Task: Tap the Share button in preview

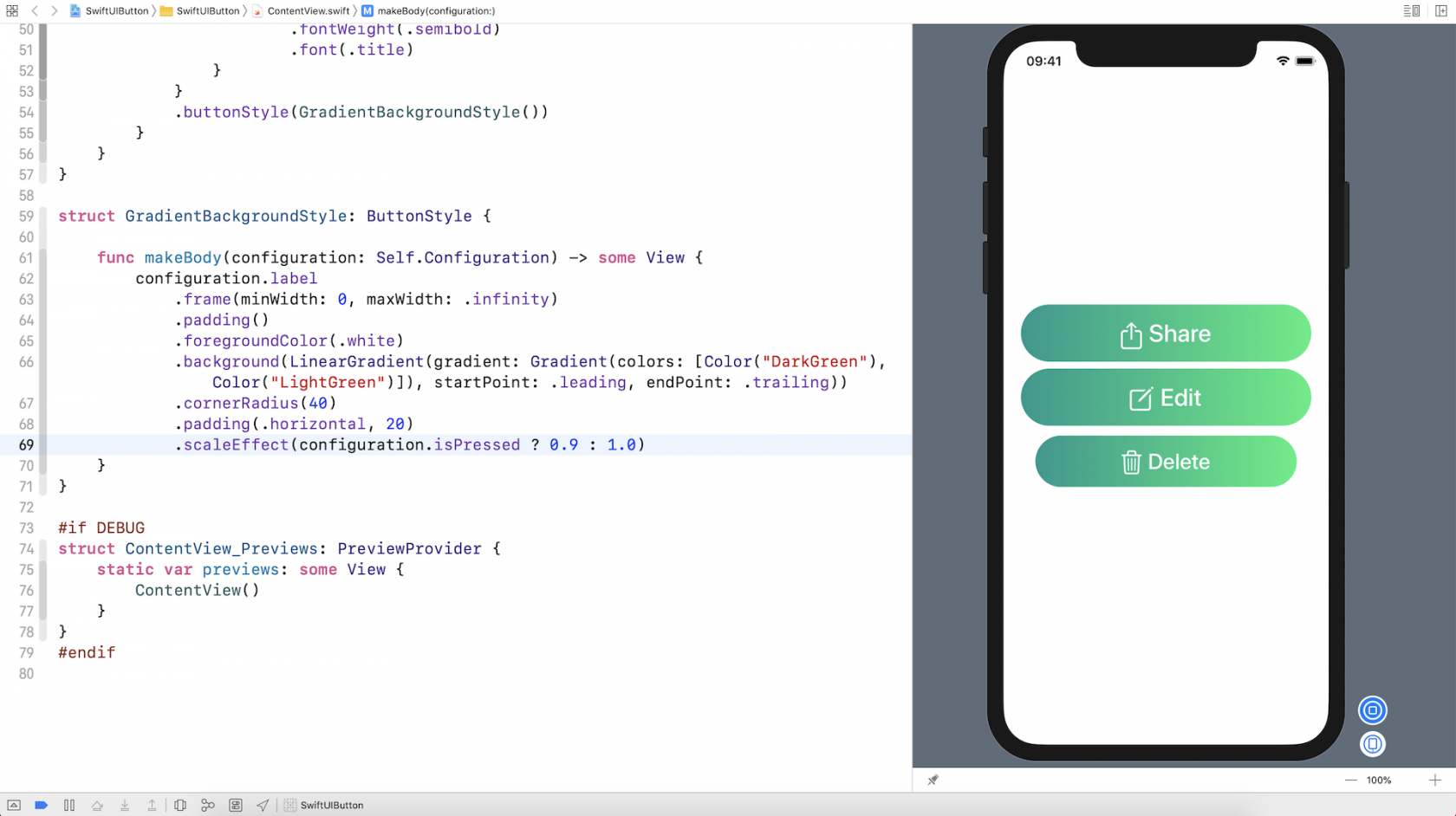Action: (x=1165, y=334)
